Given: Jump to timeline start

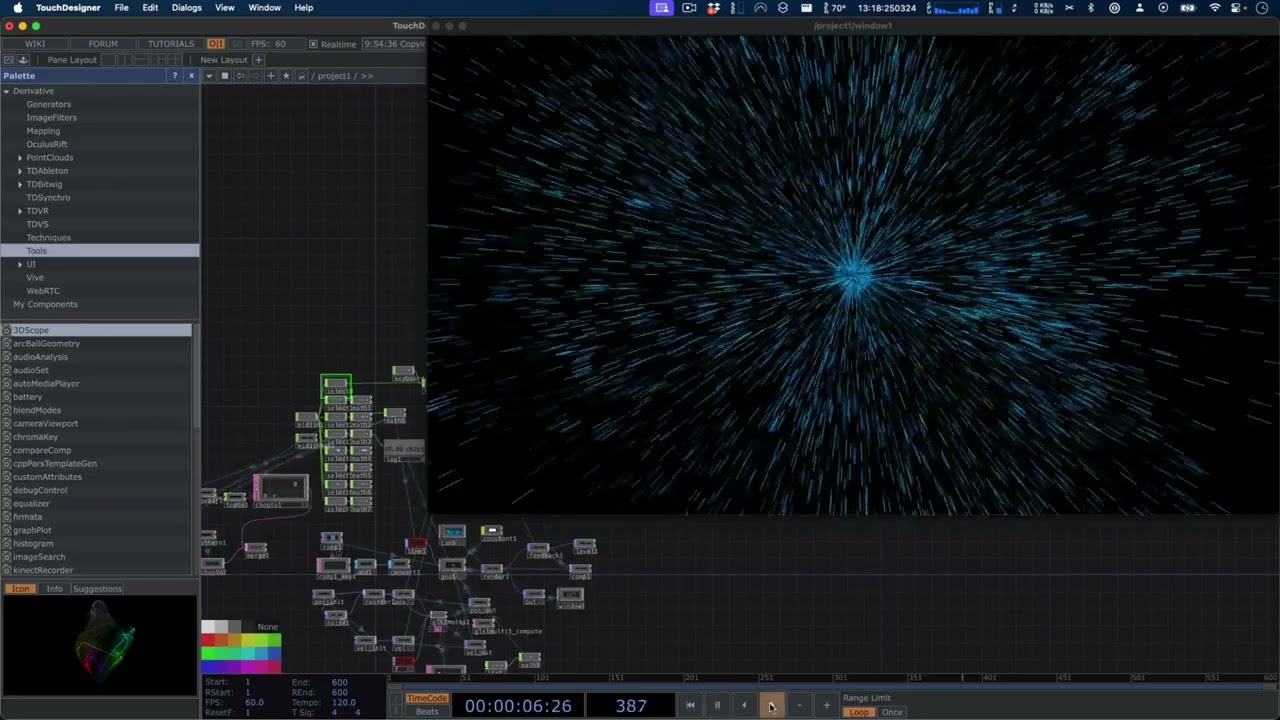Looking at the screenshot, I should click(690, 706).
